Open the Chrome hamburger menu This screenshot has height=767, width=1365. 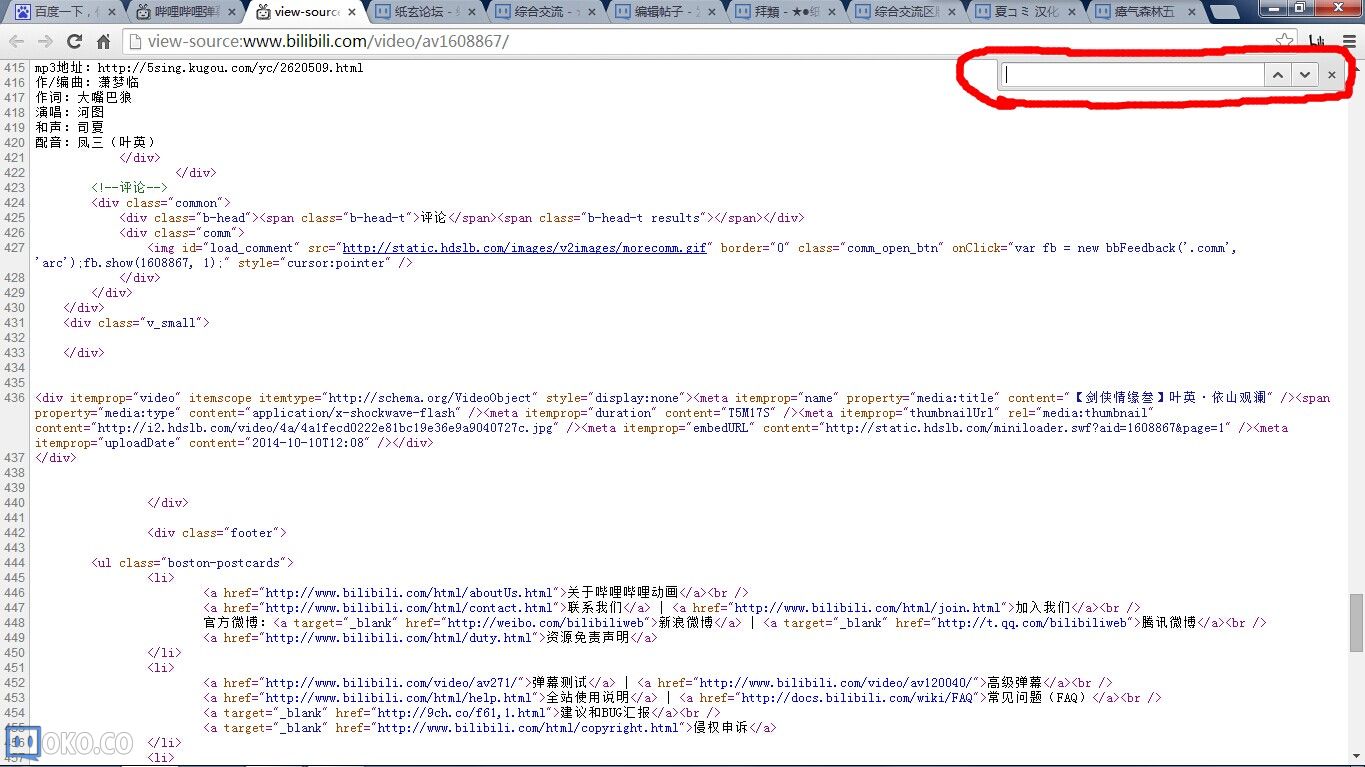(x=1349, y=41)
